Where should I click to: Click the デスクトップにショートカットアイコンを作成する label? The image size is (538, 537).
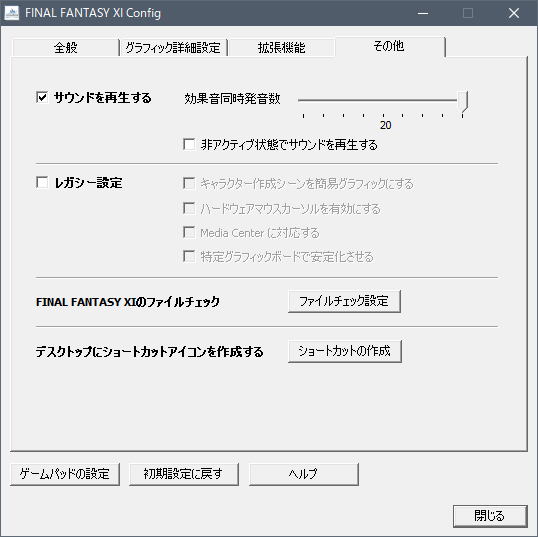[150, 352]
